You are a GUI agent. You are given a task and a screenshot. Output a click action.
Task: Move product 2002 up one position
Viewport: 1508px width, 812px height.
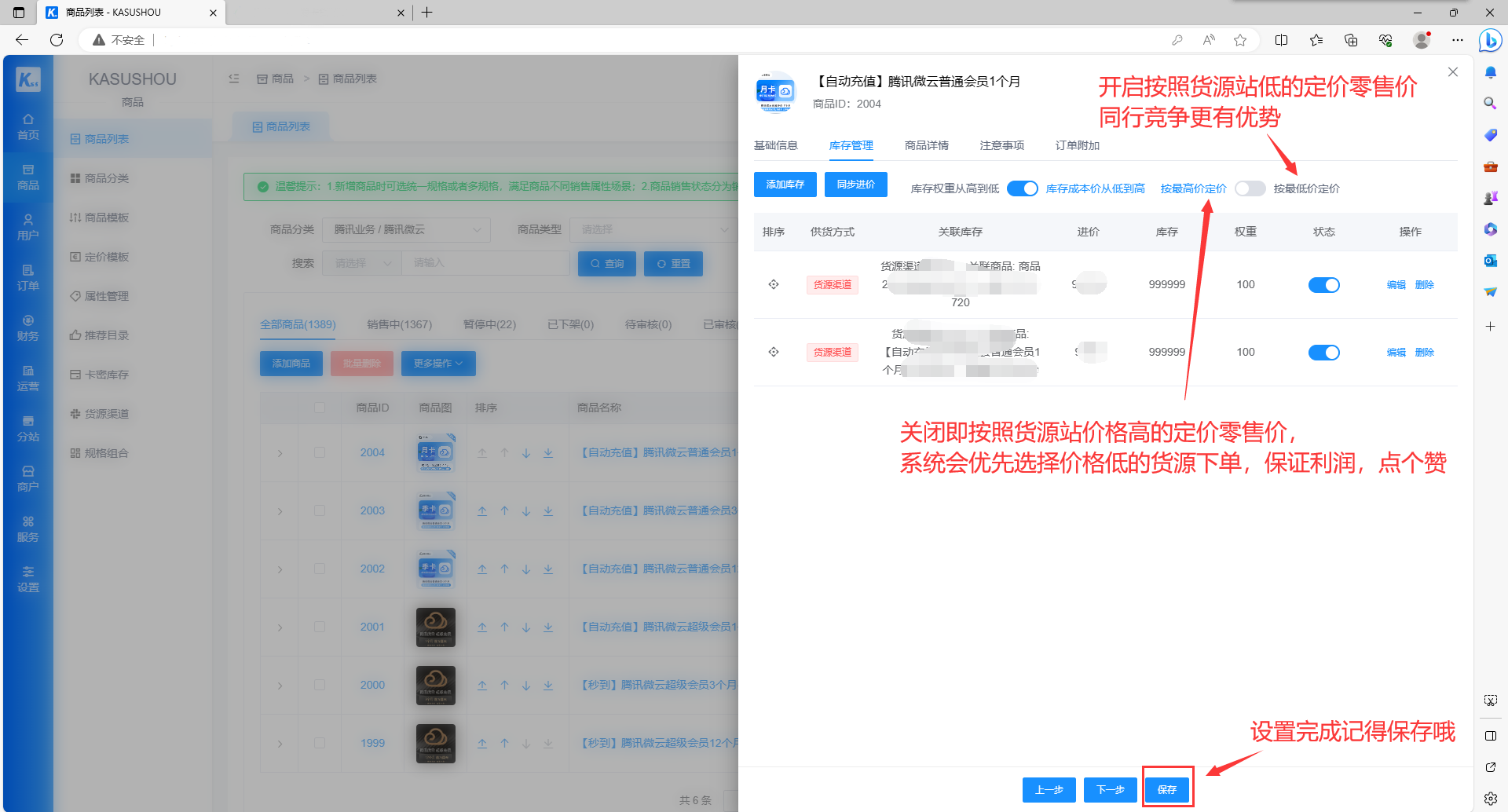pyautogui.click(x=504, y=569)
